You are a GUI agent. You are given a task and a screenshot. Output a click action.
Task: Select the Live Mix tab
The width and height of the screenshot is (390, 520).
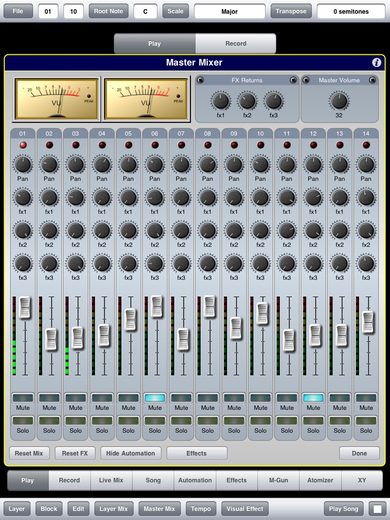coord(111,480)
